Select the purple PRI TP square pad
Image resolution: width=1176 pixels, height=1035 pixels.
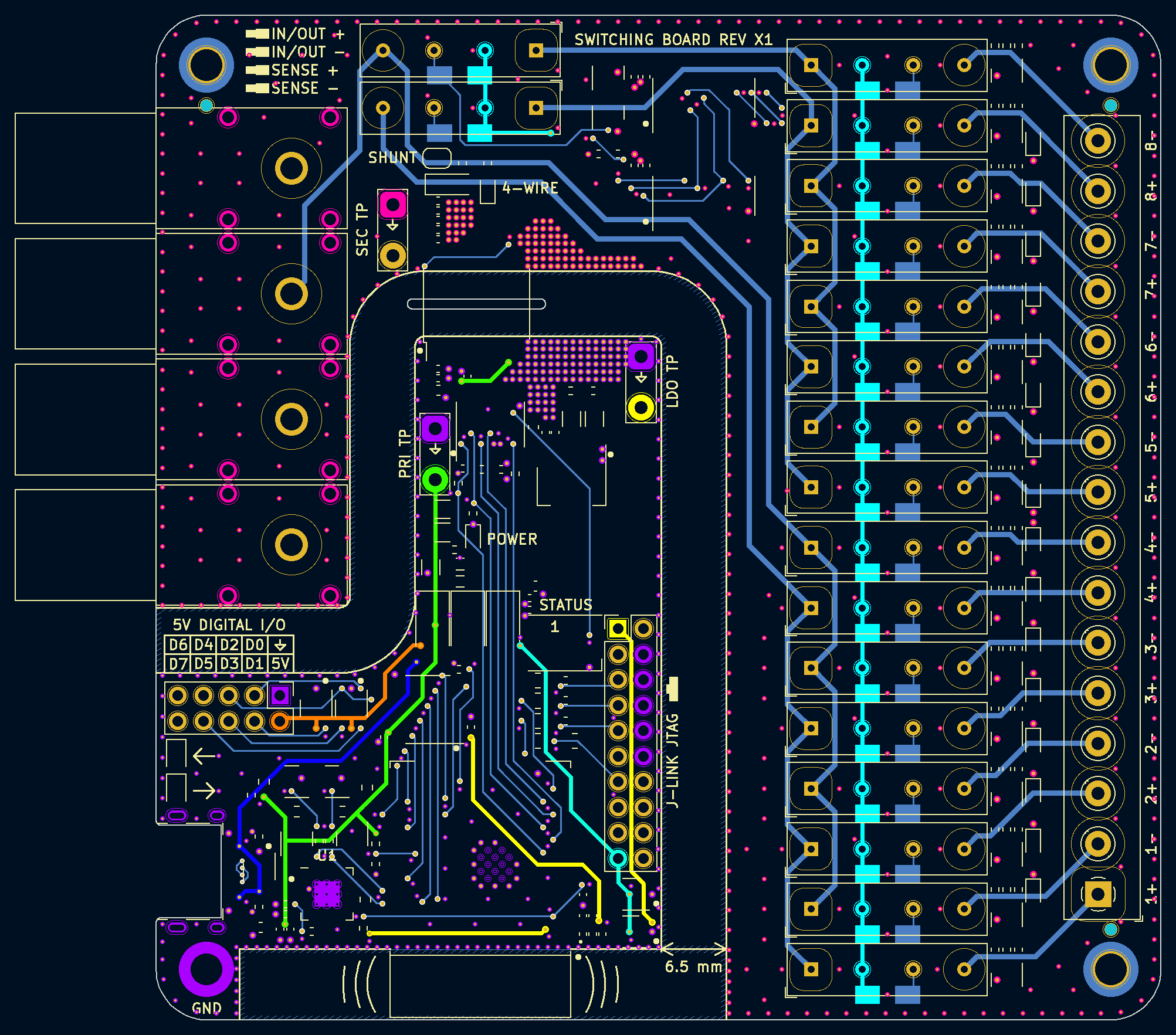435,429
